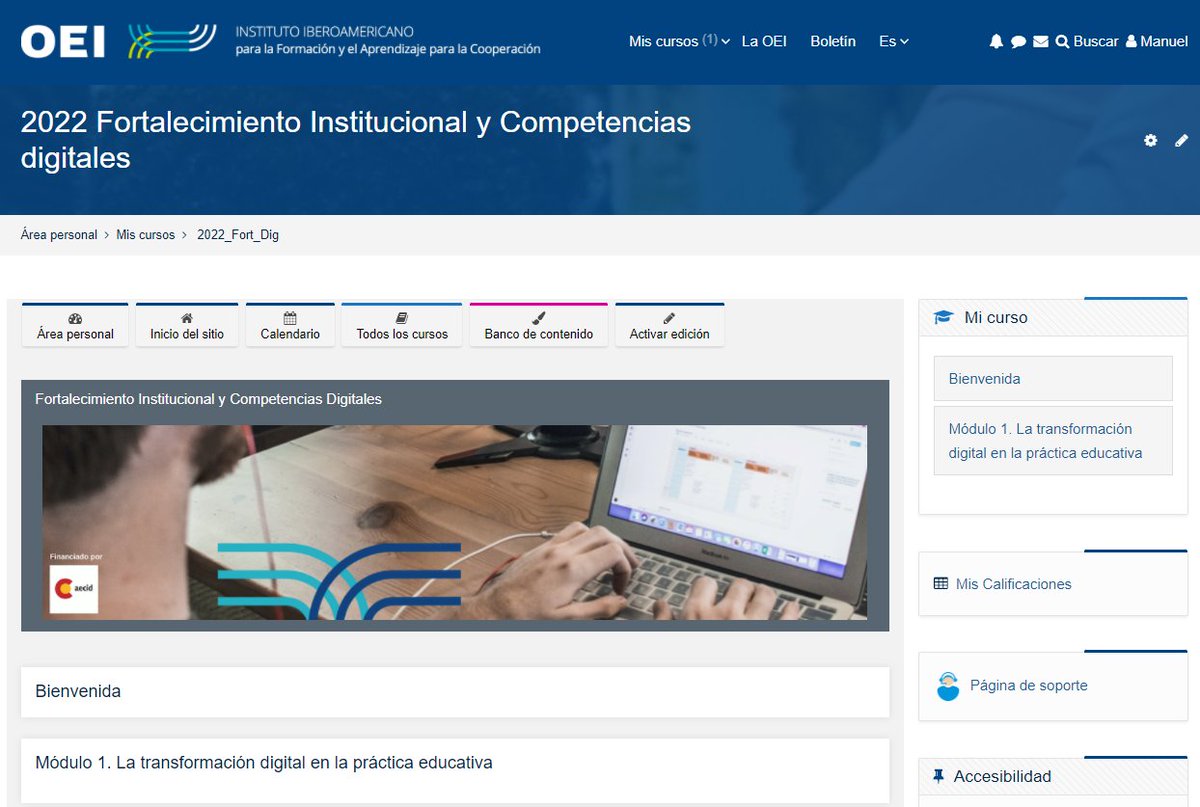Image resolution: width=1200 pixels, height=807 pixels.
Task: Open the Boletín menu item
Action: pos(832,41)
